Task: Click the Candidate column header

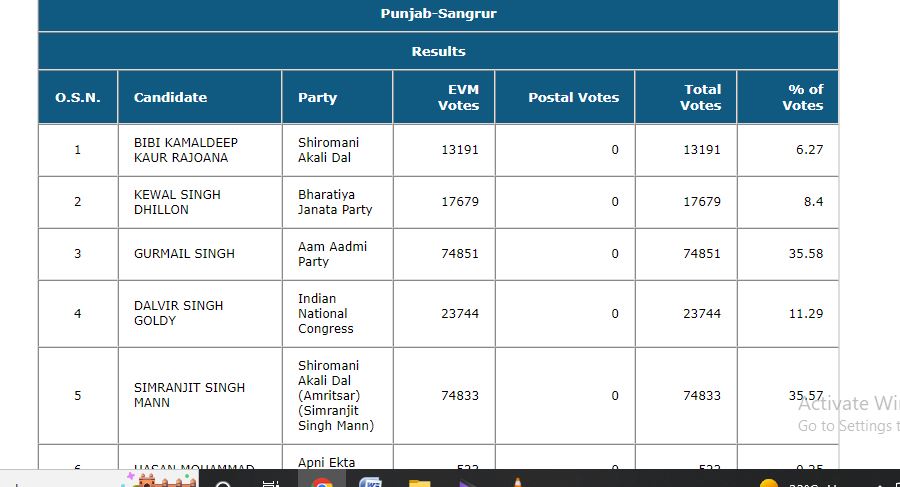Action: (x=170, y=97)
